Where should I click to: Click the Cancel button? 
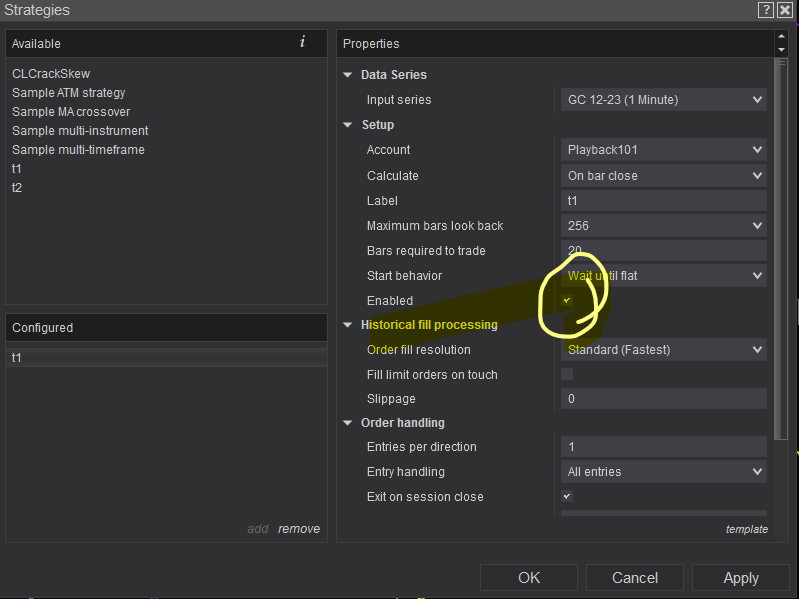[635, 578]
